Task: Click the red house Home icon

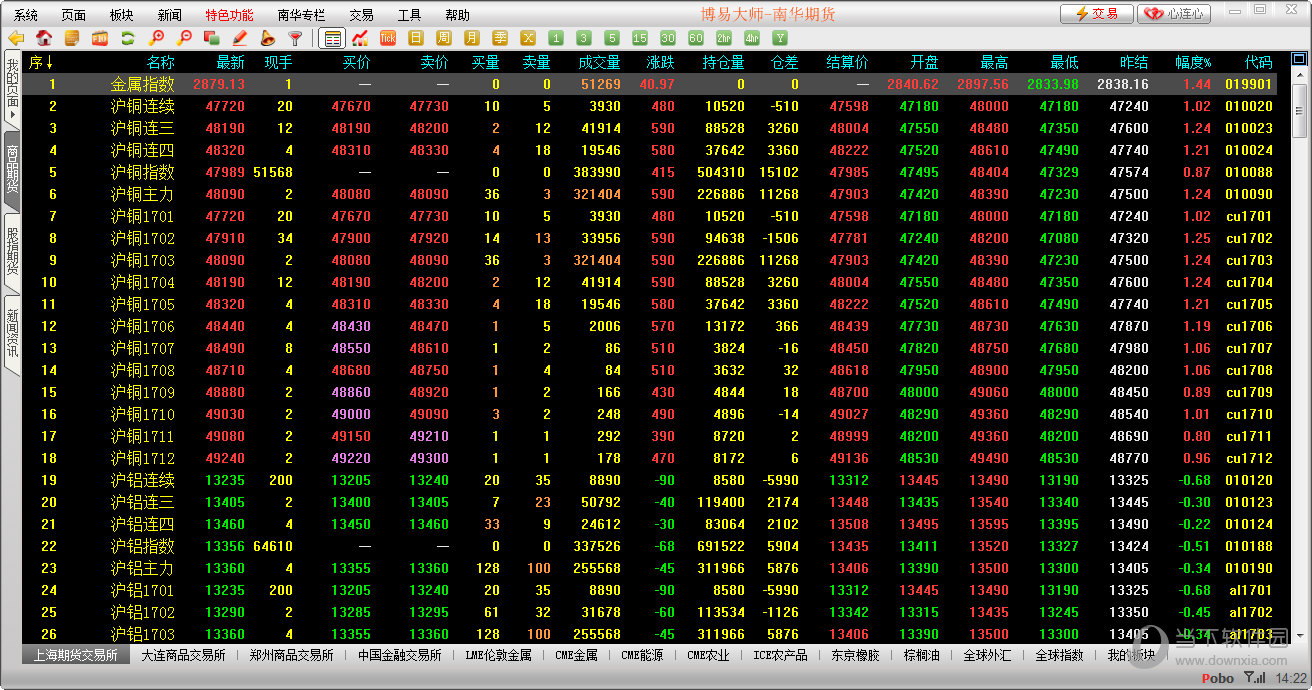Action: pyautogui.click(x=44, y=38)
